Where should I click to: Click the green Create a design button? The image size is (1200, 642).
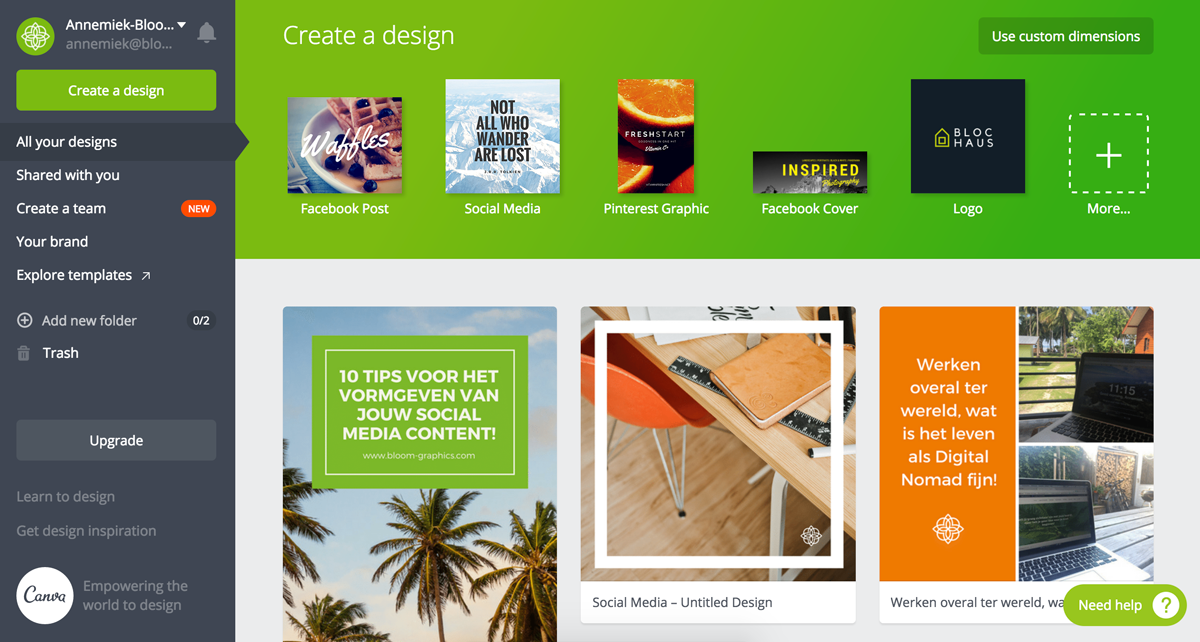point(116,90)
